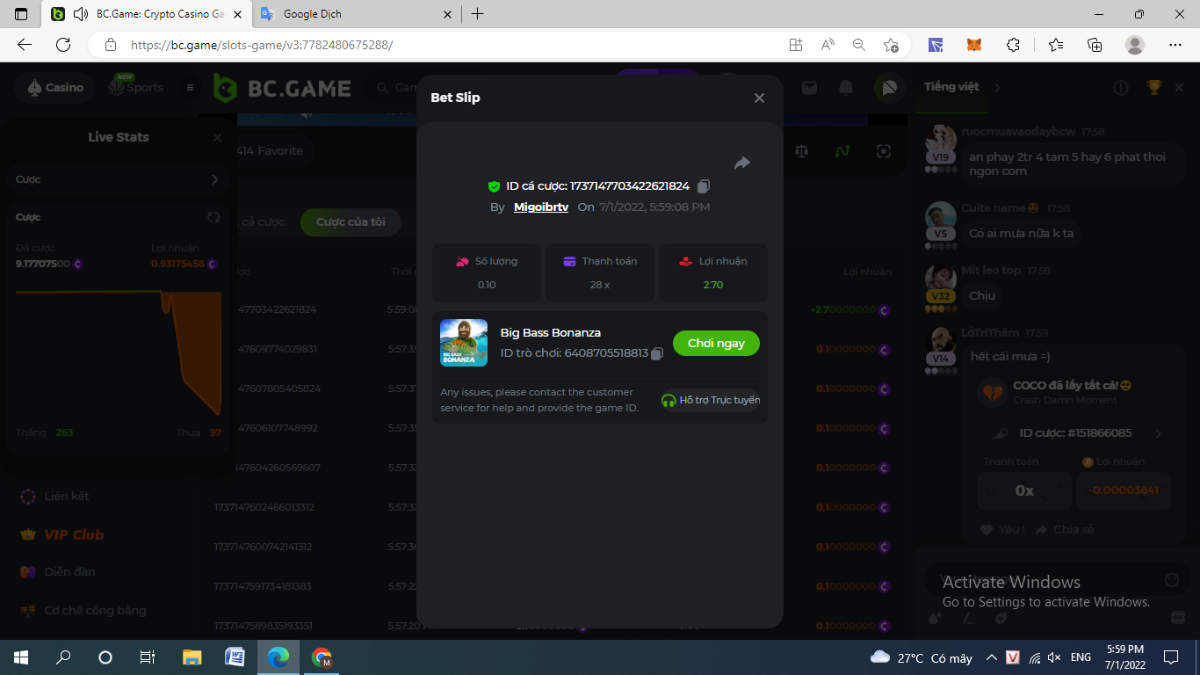The height and width of the screenshot is (675, 1200).
Task: Copy the game ID number
Action: click(657, 353)
